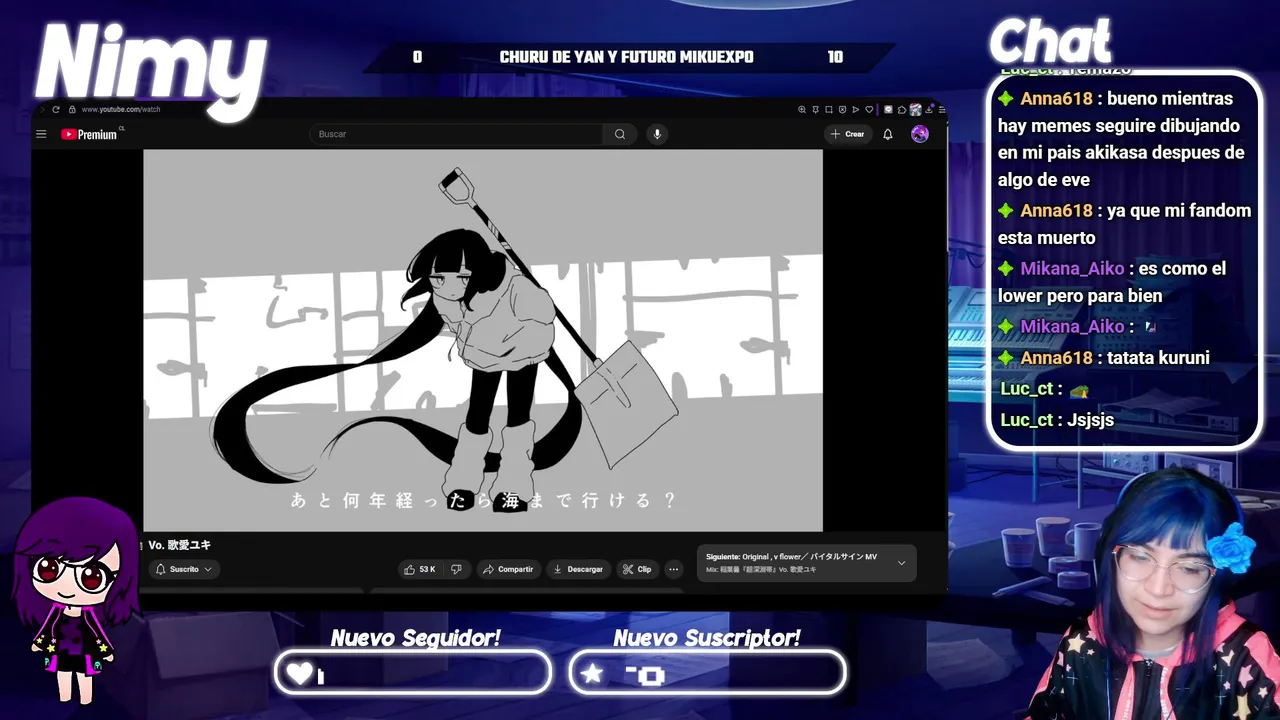Take a snapshot with the browser capture icon
This screenshot has height=720, width=1280.
click(x=829, y=109)
